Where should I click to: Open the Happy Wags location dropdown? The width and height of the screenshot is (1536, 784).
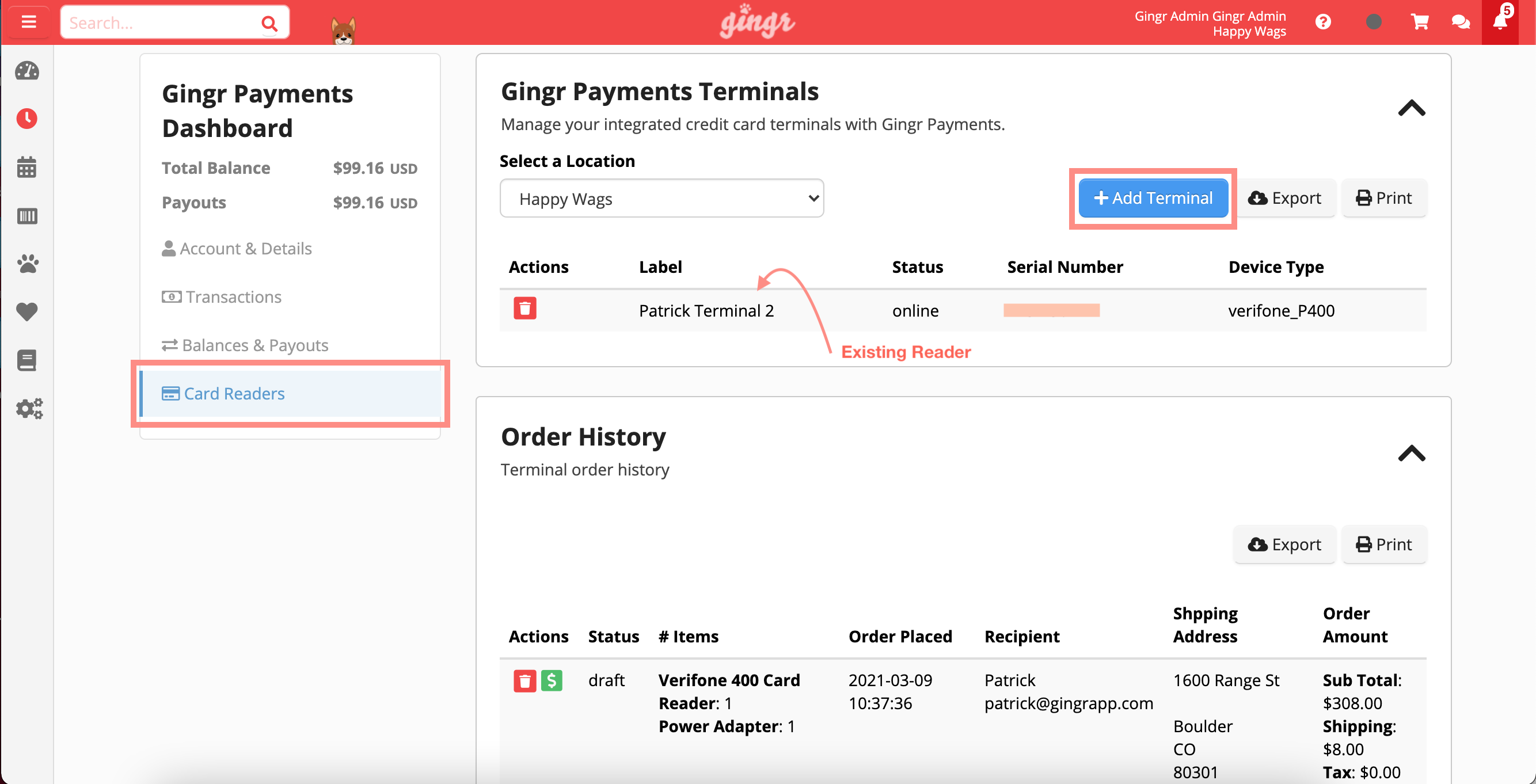(x=661, y=199)
